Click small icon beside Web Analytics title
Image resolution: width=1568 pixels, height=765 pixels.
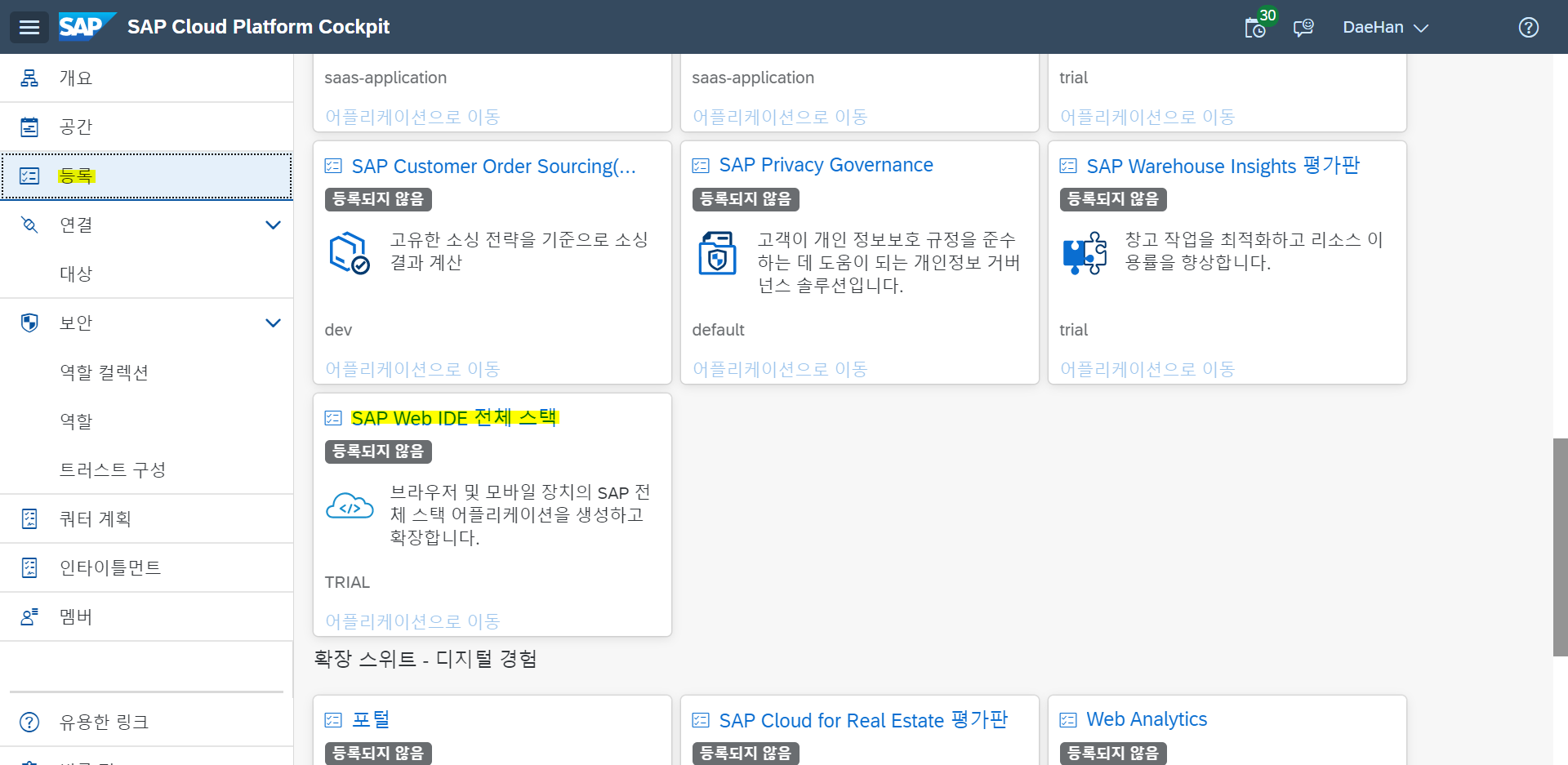(x=1068, y=720)
